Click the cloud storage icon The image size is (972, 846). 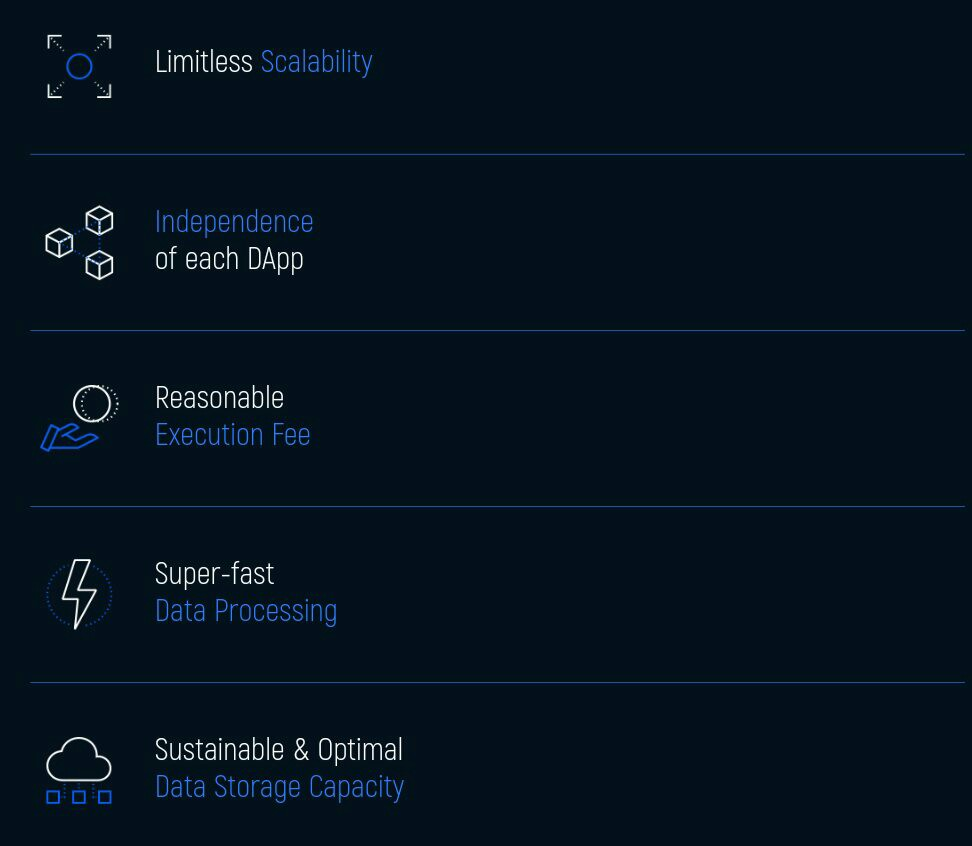79,770
